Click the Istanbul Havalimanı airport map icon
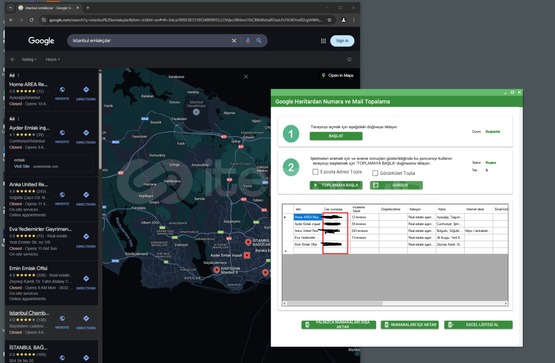This screenshot has height=363, width=555. (x=196, y=112)
